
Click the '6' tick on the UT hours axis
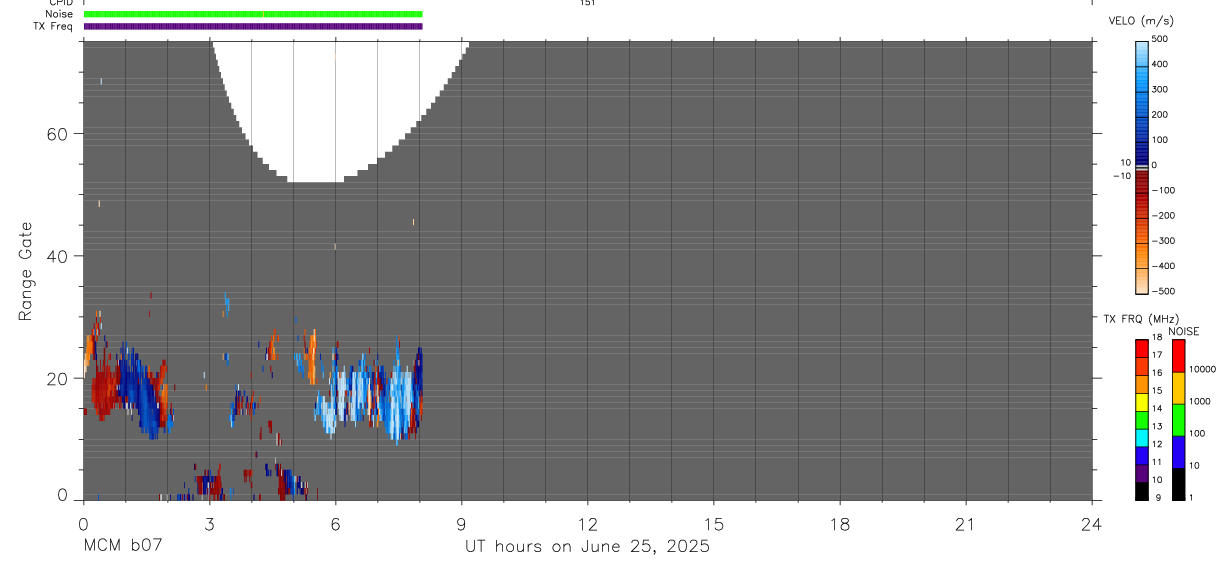pyautogui.click(x=335, y=523)
